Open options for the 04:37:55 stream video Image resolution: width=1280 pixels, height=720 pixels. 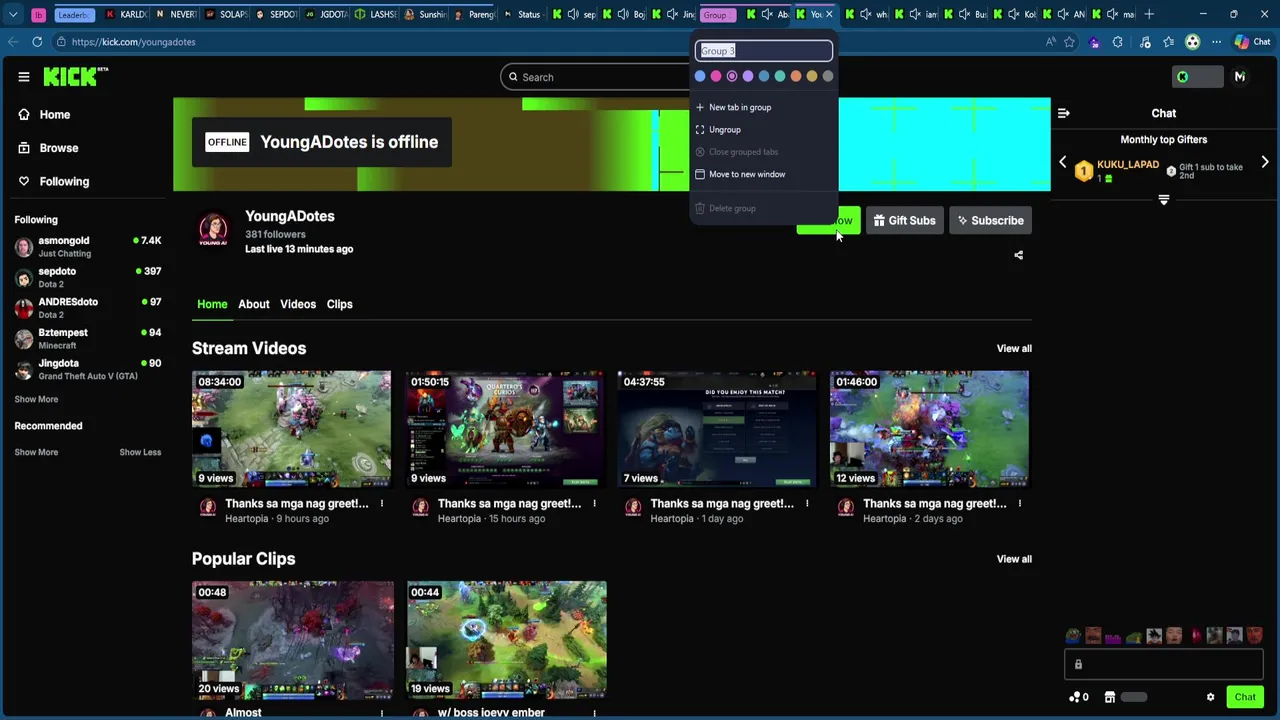[807, 503]
